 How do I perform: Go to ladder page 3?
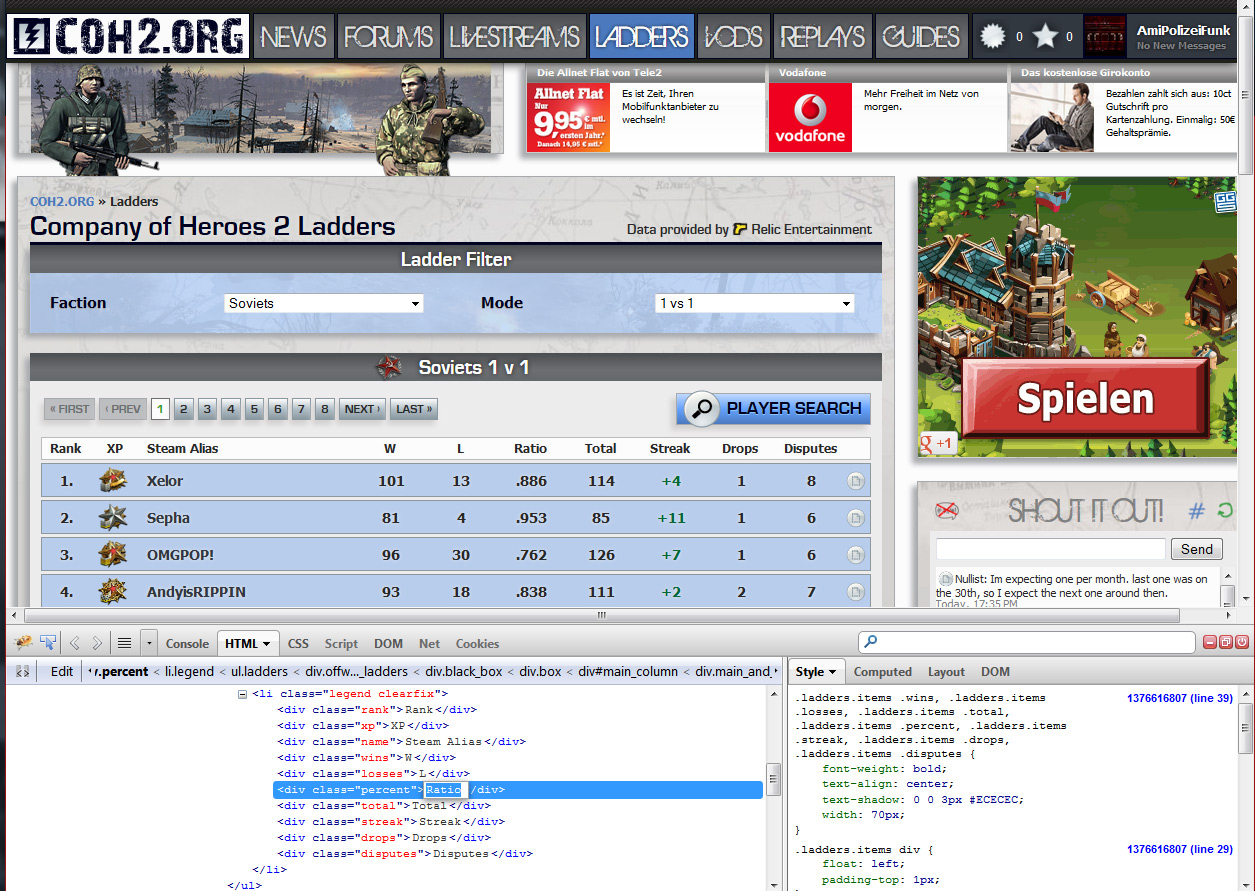tap(207, 409)
